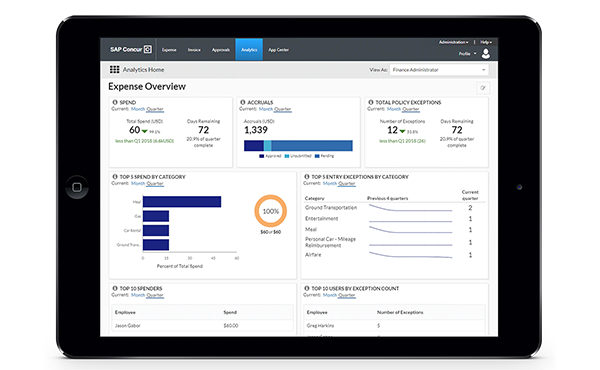Screen dimensions: 600x370
Task: Select the Analytics tab
Action: [x=249, y=50]
